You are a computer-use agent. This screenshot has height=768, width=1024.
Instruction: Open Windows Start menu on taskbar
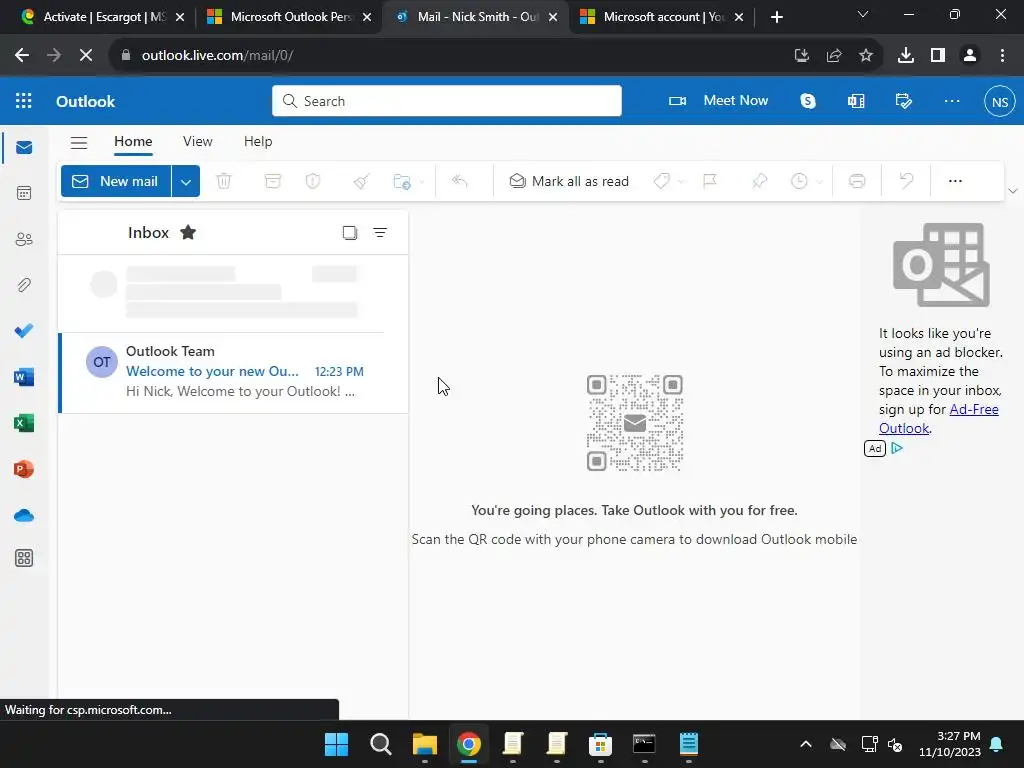[x=336, y=744]
